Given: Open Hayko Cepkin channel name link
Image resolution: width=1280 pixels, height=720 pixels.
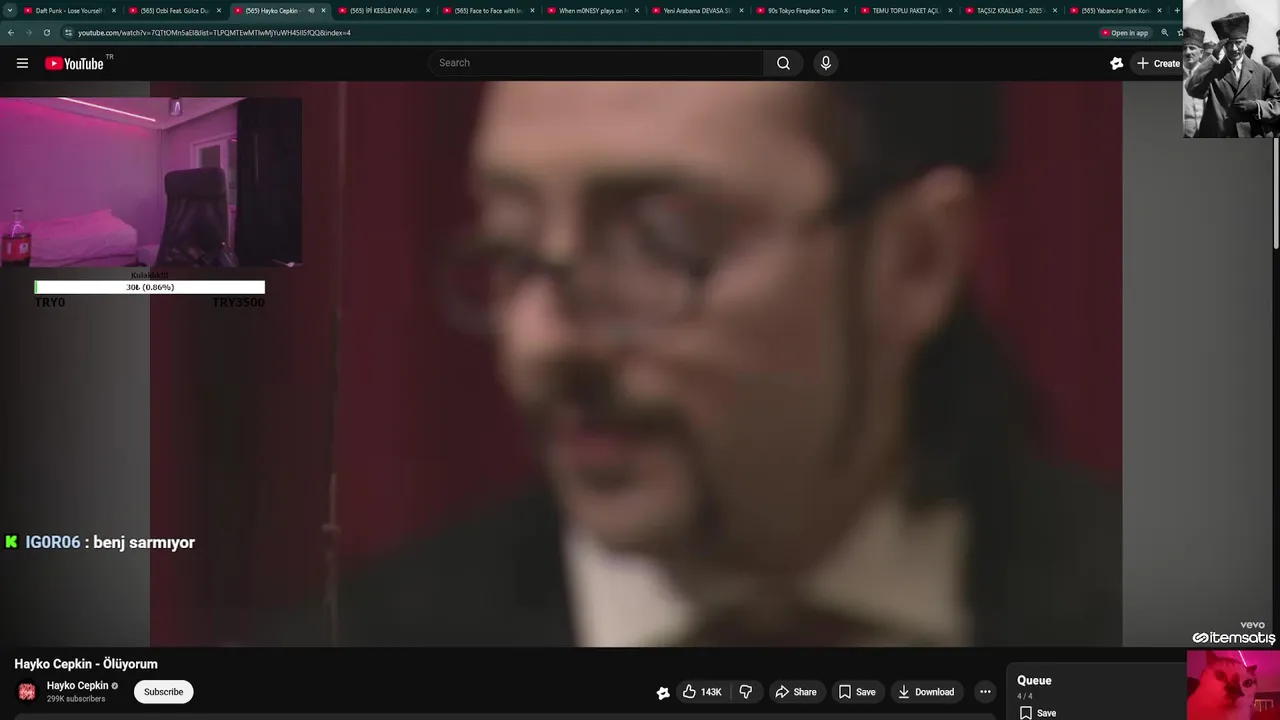Looking at the screenshot, I should tap(77, 686).
